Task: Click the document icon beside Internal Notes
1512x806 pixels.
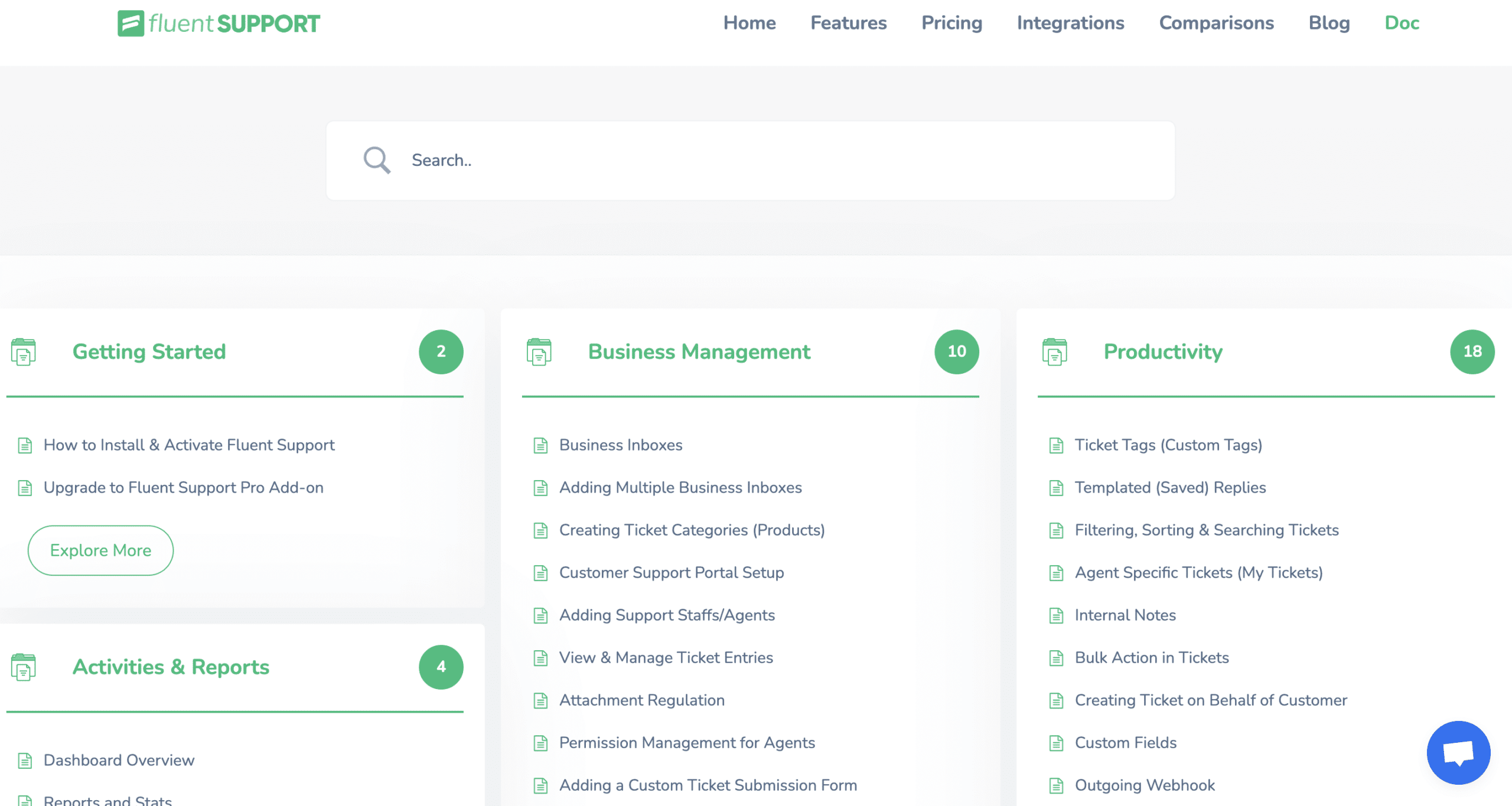Action: [1056, 615]
